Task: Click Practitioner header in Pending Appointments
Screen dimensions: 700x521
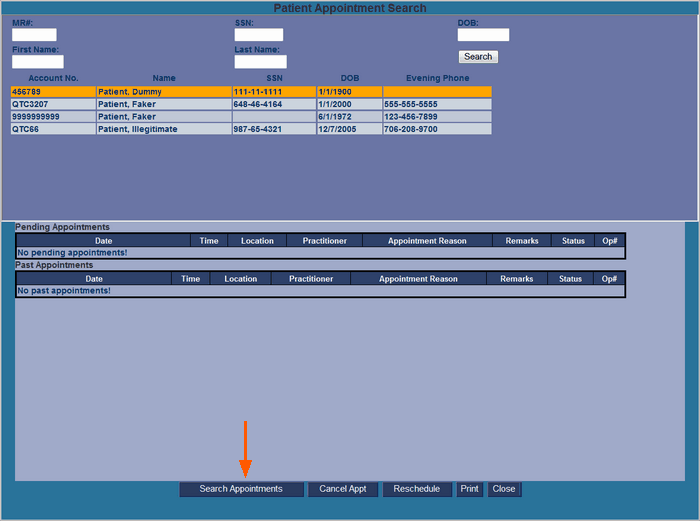Action: click(324, 241)
